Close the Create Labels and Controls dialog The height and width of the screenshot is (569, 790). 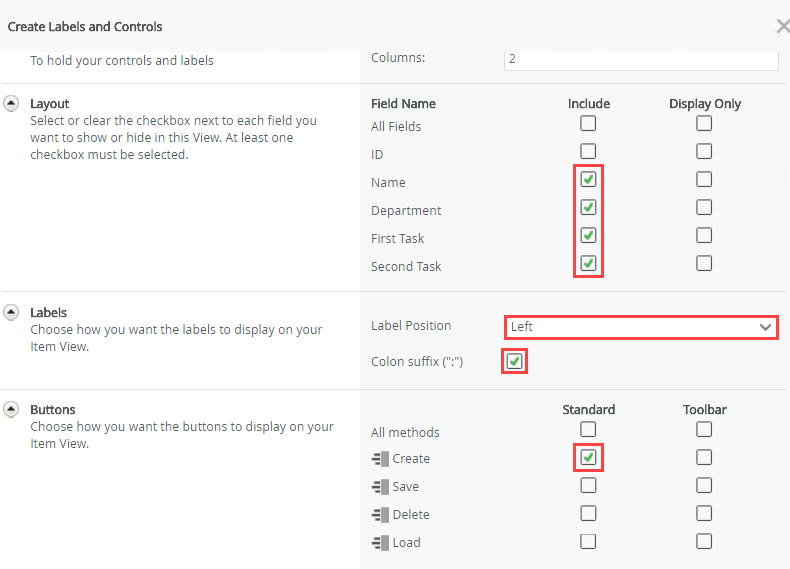coord(783,26)
